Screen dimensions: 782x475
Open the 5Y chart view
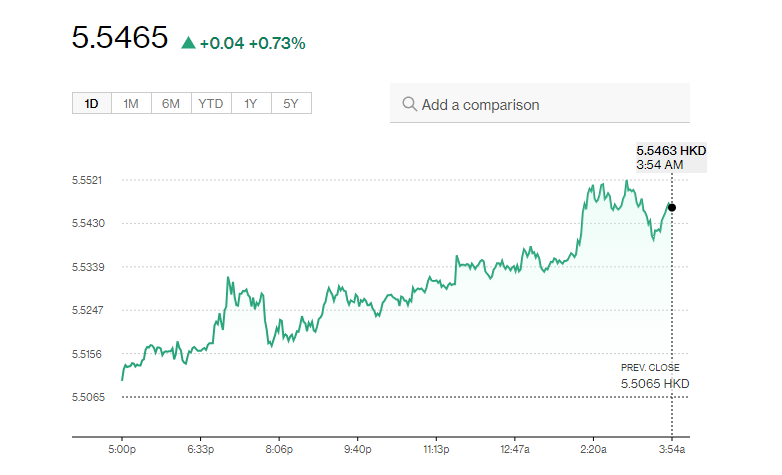click(291, 103)
